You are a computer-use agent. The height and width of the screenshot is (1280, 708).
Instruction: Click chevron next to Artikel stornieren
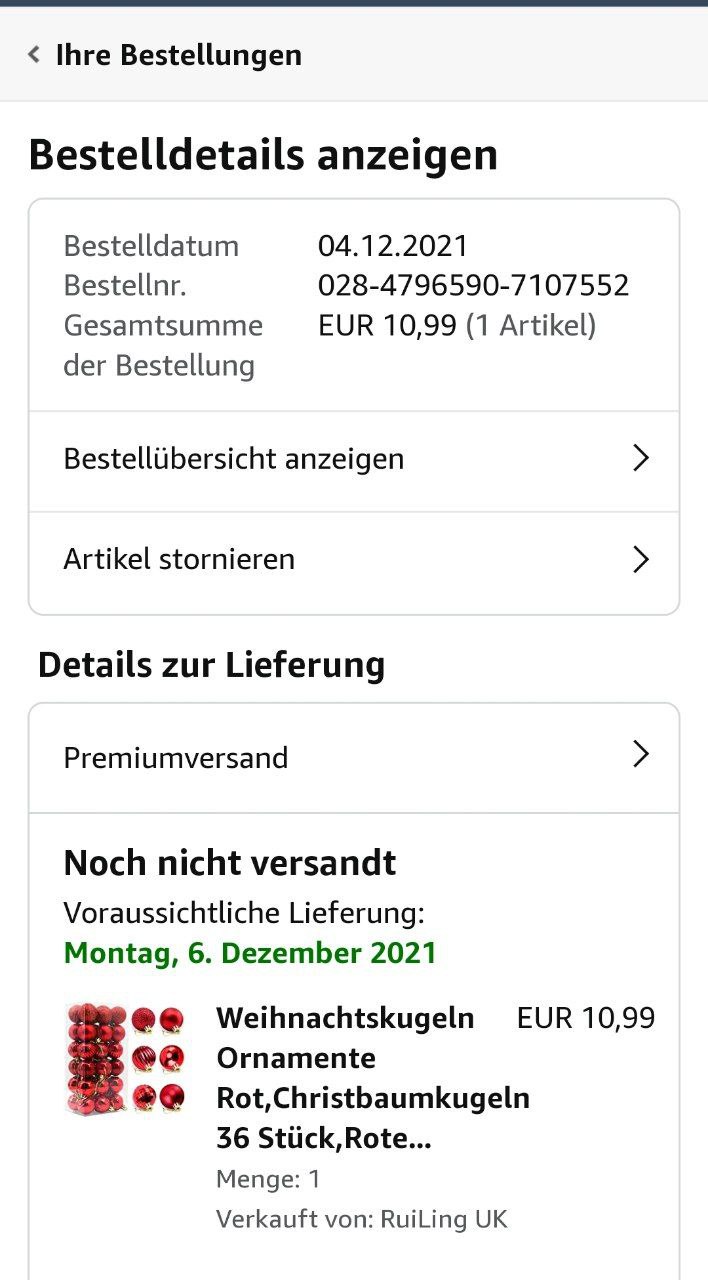pos(641,559)
